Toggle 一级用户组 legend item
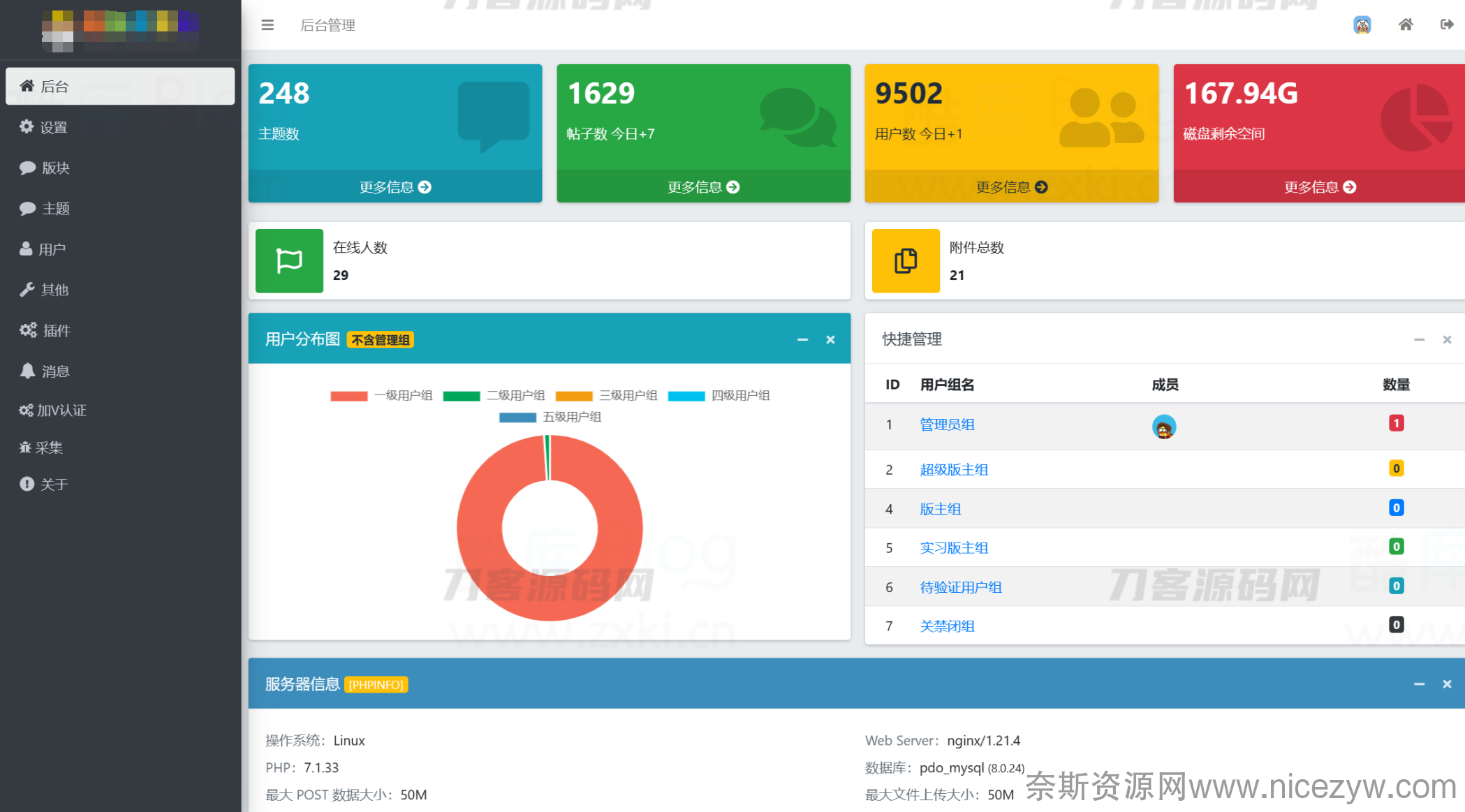This screenshot has height=812, width=1465. (x=381, y=396)
